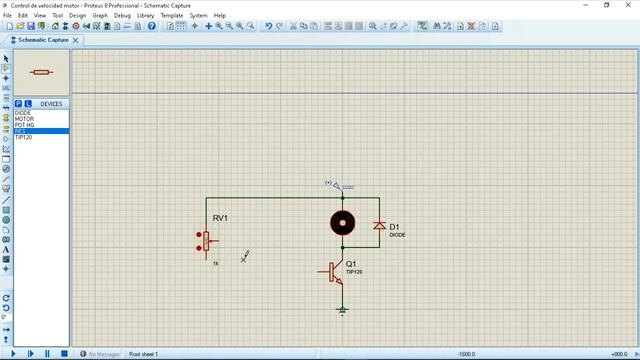The image size is (640, 360).
Task: Click the resistor preview thumbnail
Action: tap(41, 72)
